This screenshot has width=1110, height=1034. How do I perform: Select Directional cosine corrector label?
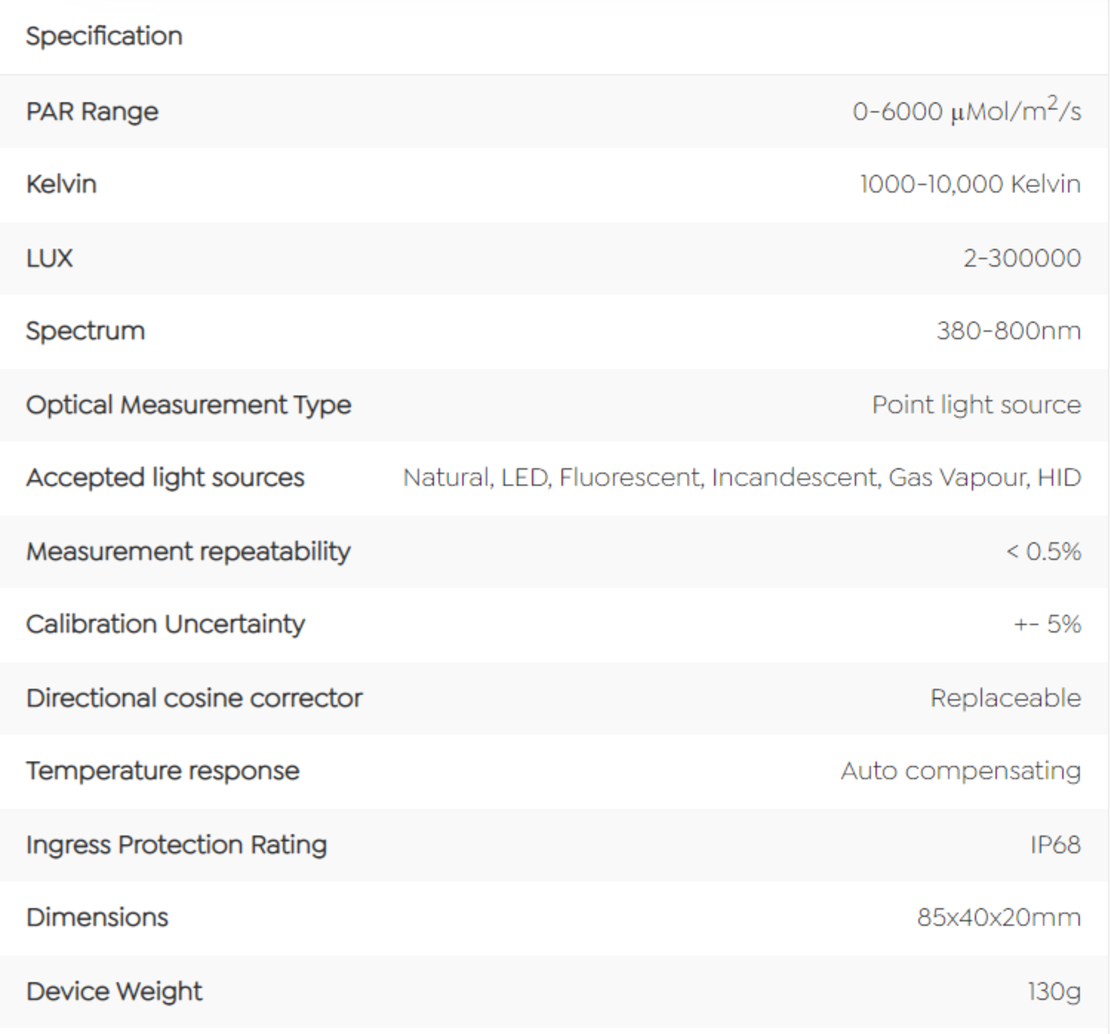[194, 699]
